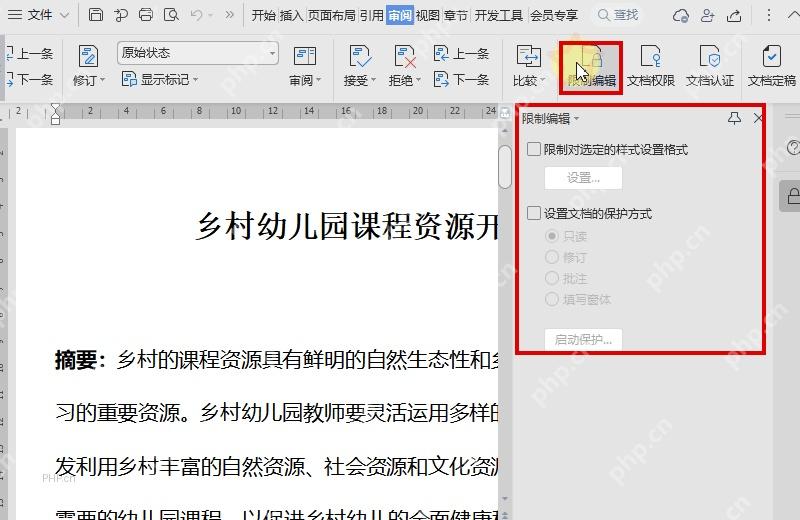Image resolution: width=800 pixels, height=520 pixels.
Task: Click the scroll down arrow of document
Action: 505,499
